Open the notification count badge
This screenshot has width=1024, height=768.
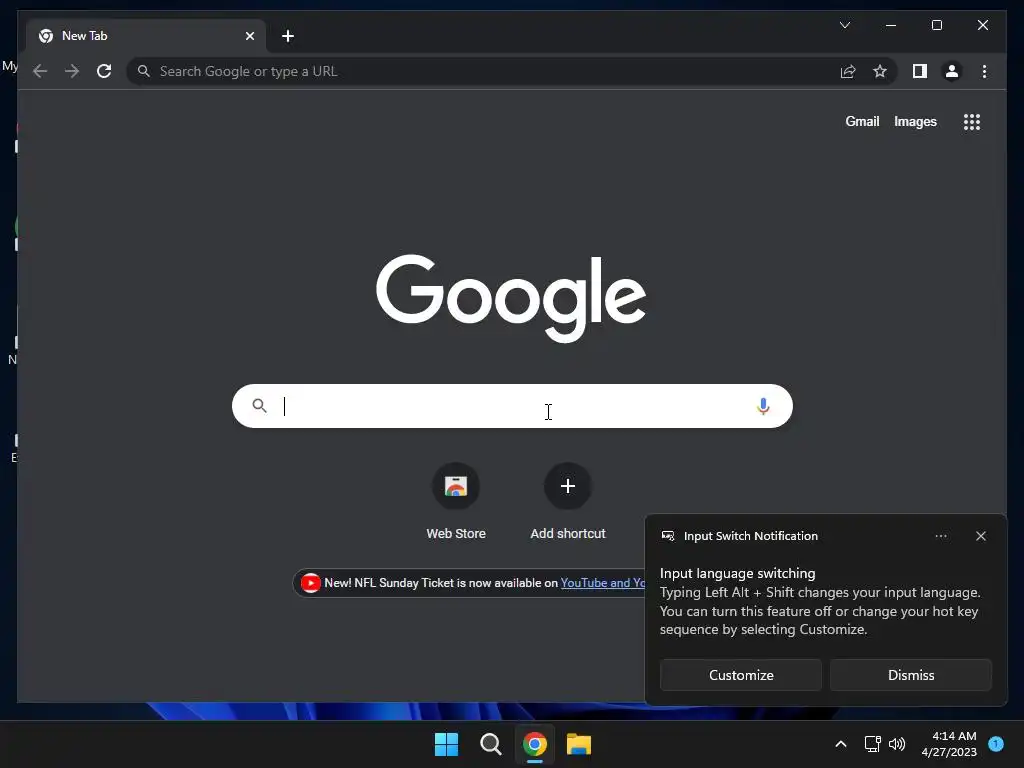click(996, 743)
